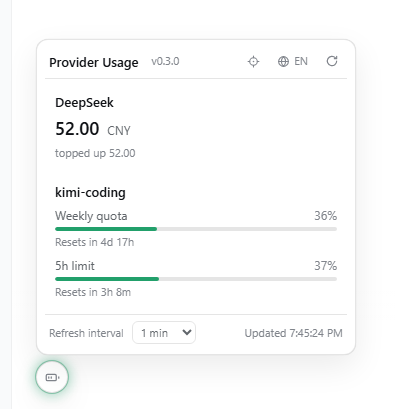This screenshot has width=395, height=409.
Task: Click the 'Updated 7:45:24 PM' timestamp
Action: tap(294, 333)
